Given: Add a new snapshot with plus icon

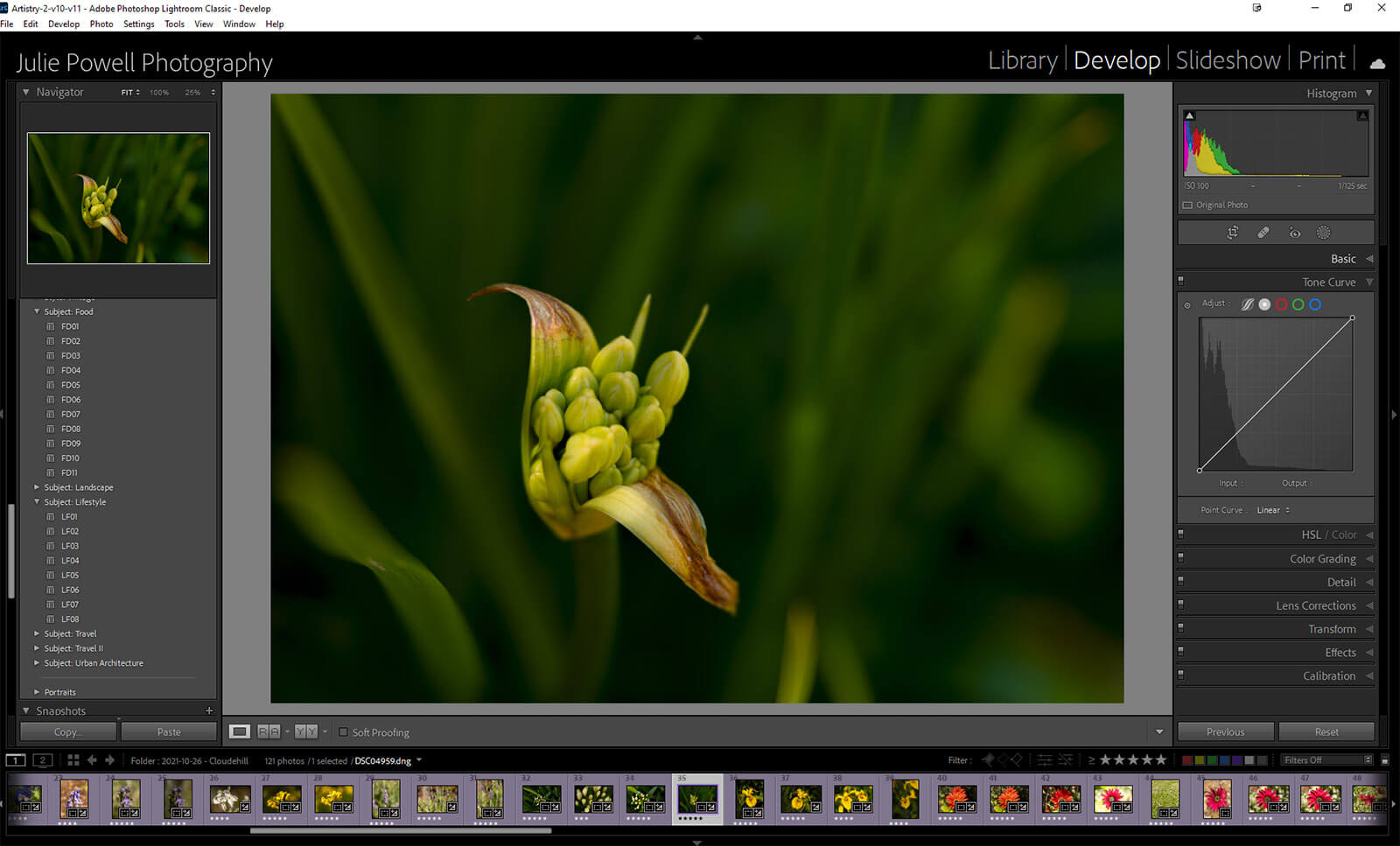Looking at the screenshot, I should point(209,710).
